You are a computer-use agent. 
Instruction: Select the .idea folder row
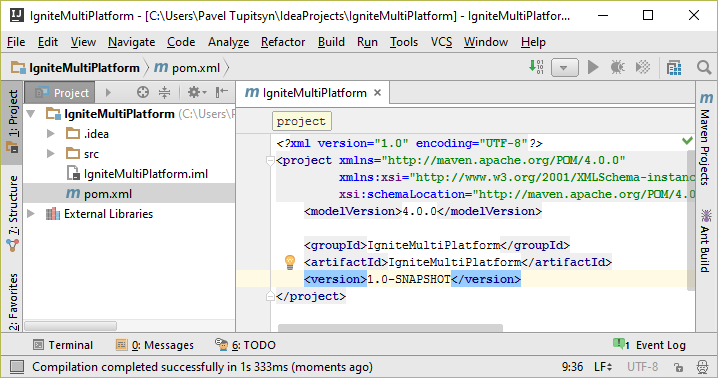click(129, 134)
